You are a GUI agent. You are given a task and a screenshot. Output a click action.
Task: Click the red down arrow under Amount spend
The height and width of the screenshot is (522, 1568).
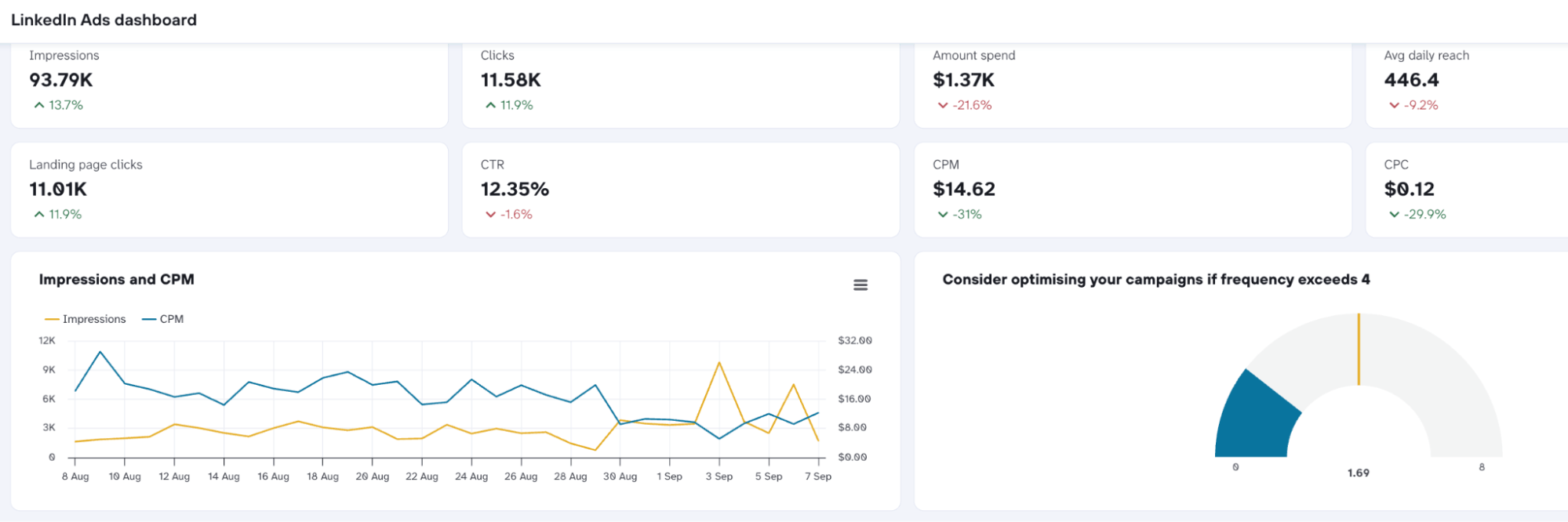[x=943, y=105]
